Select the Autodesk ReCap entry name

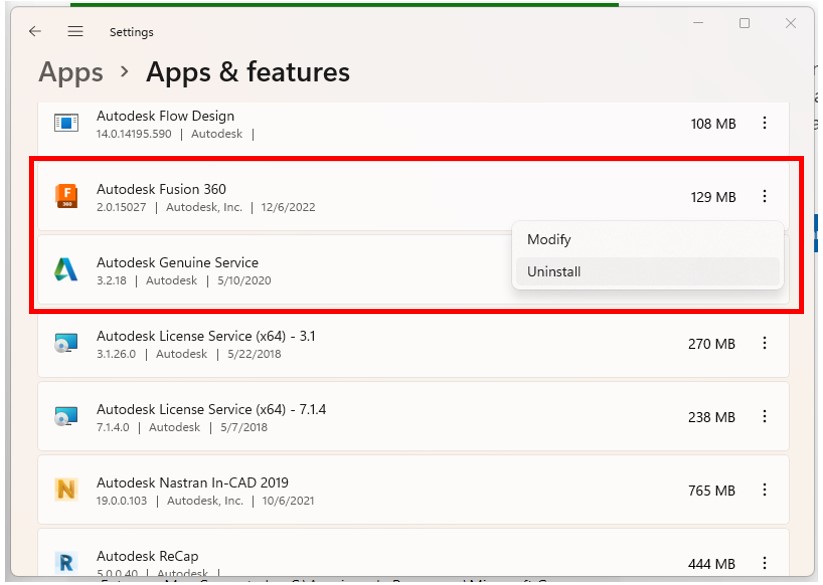coord(147,556)
